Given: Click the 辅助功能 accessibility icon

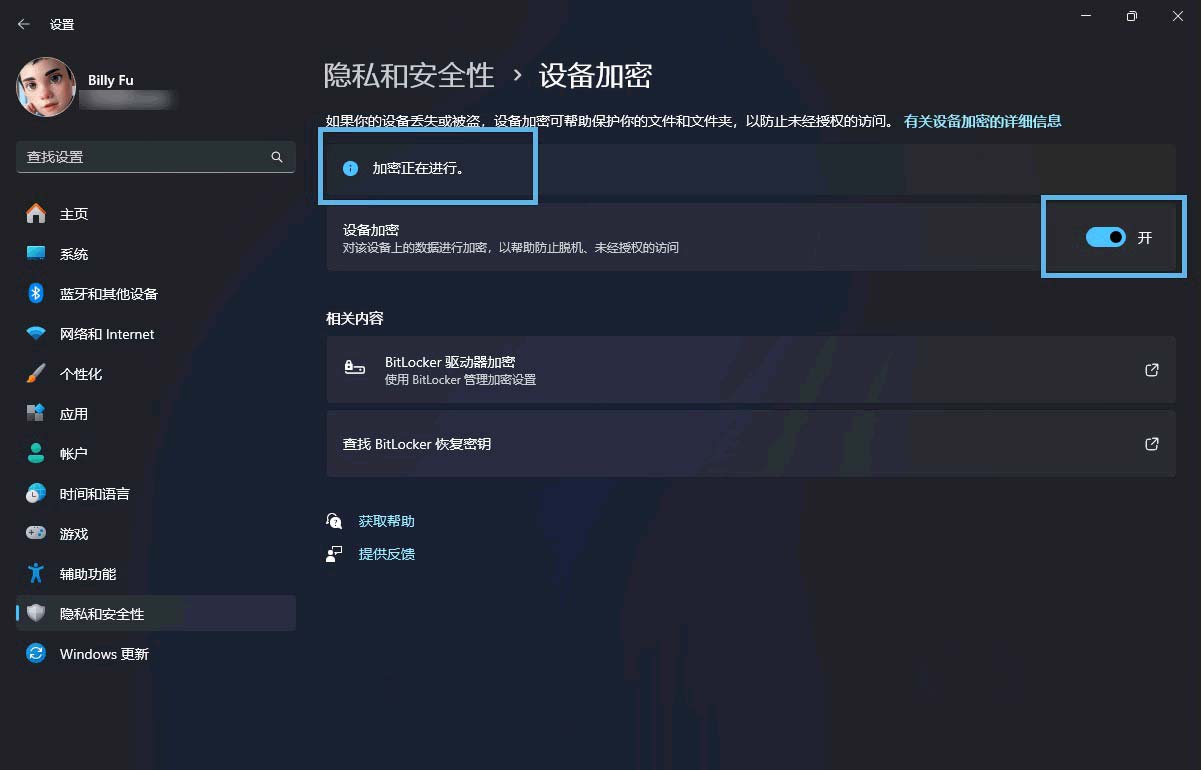Looking at the screenshot, I should pyautogui.click(x=36, y=574).
